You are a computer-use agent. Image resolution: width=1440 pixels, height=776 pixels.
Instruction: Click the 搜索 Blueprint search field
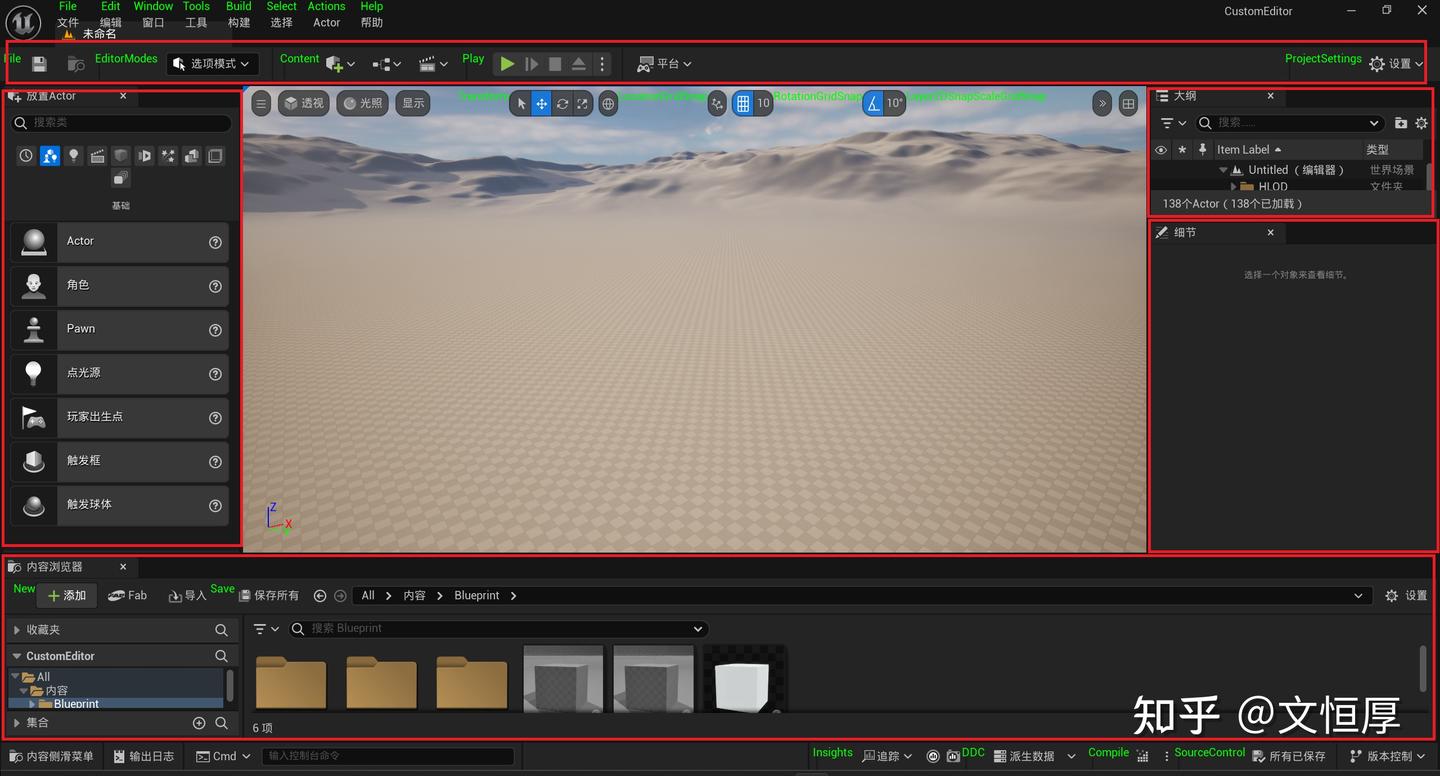[x=498, y=629]
